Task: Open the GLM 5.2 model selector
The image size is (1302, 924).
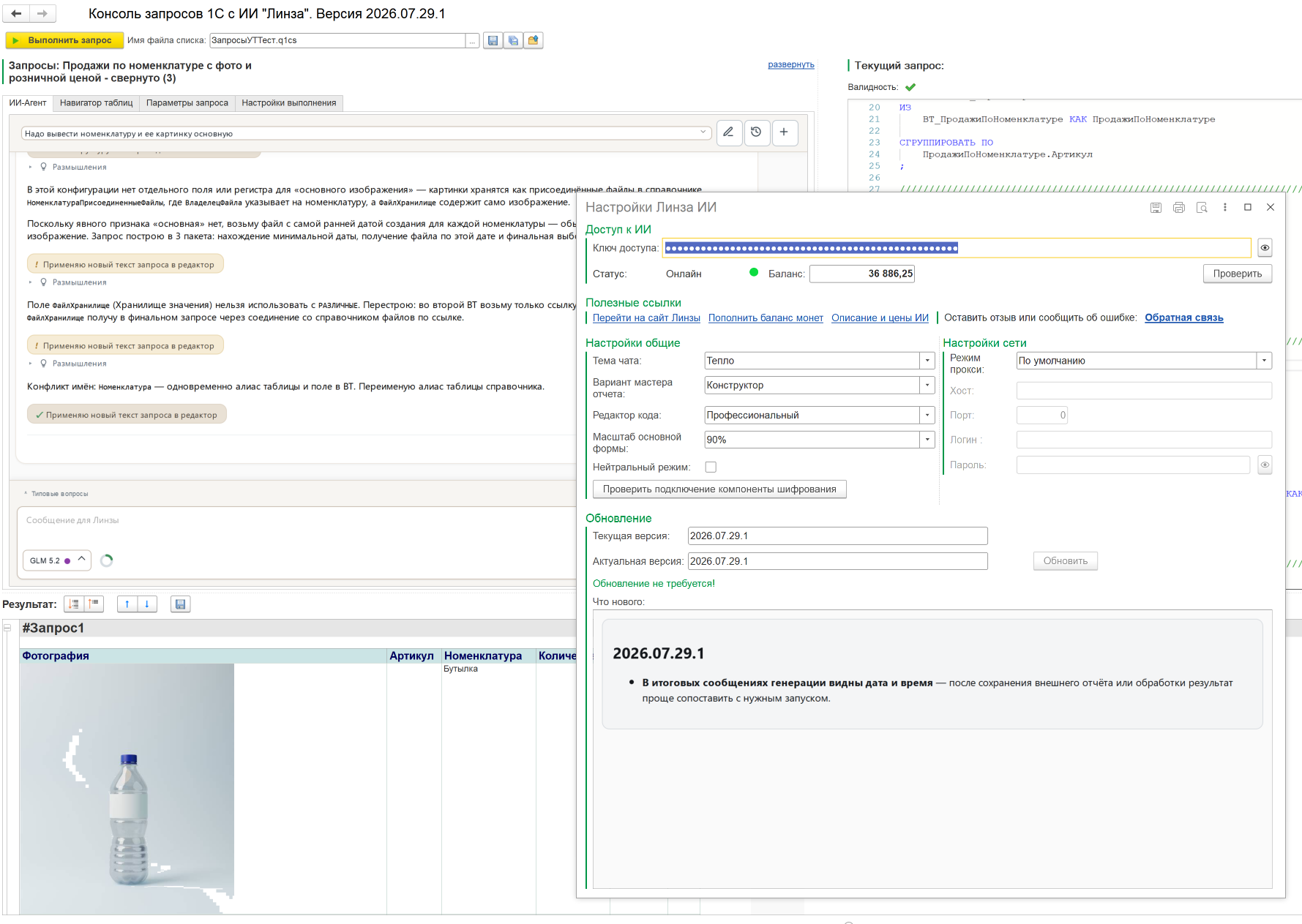Action: [57, 560]
